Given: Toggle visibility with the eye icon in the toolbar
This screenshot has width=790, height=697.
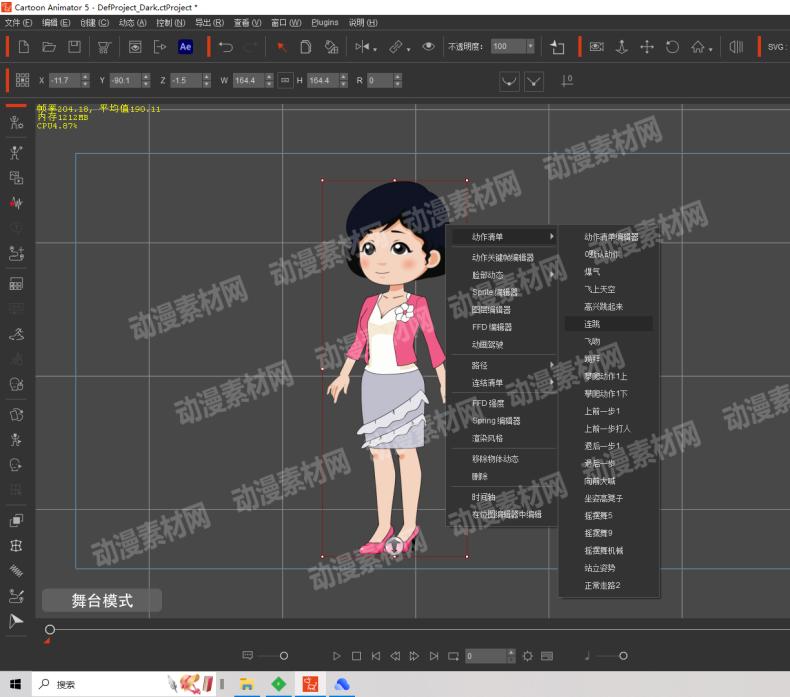Looking at the screenshot, I should tap(428, 46).
